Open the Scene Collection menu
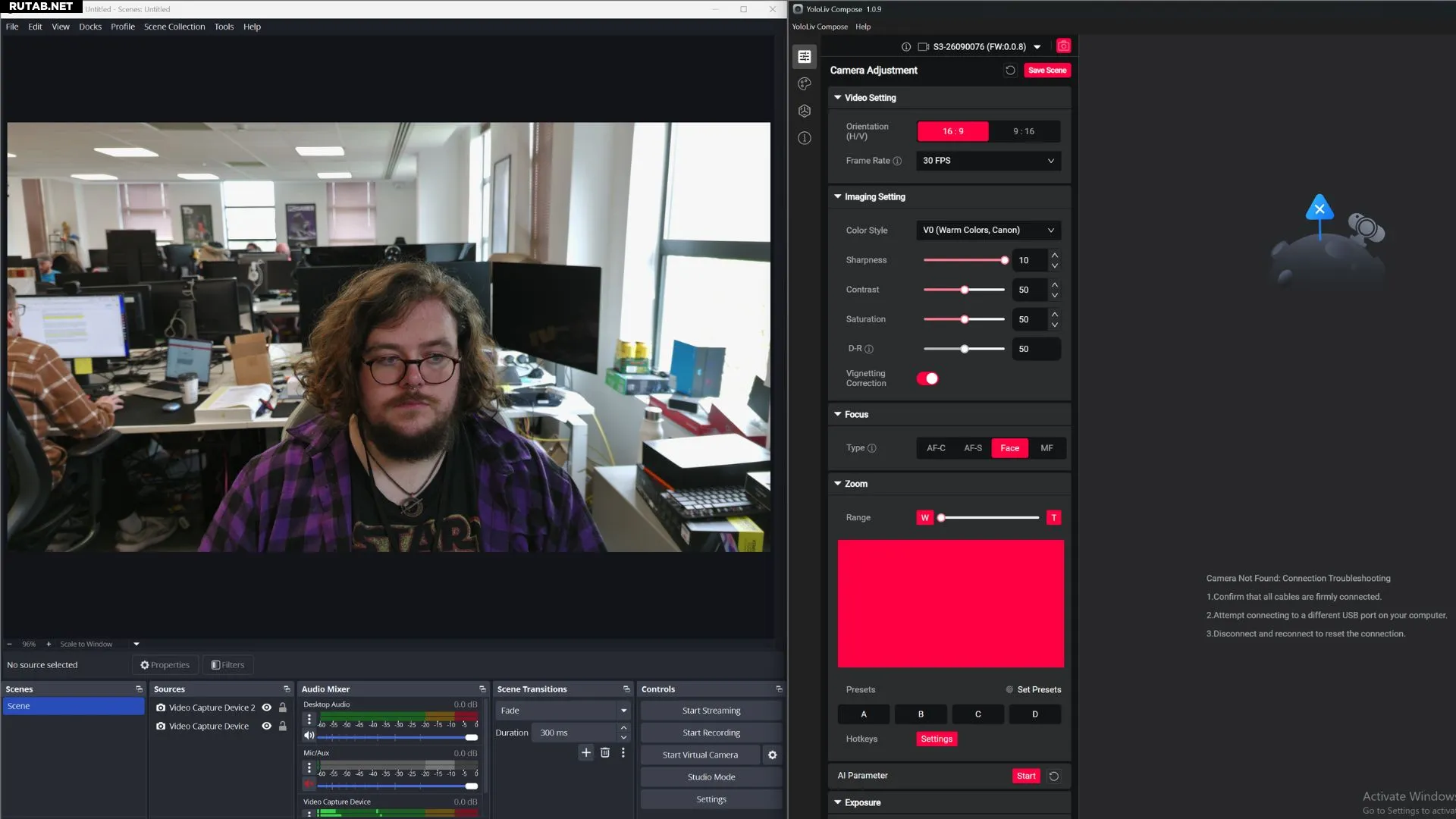 174,27
